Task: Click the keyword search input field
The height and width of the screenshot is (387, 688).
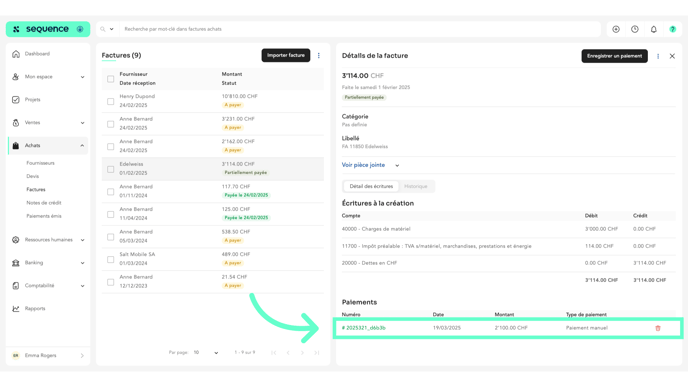Action: coord(360,29)
